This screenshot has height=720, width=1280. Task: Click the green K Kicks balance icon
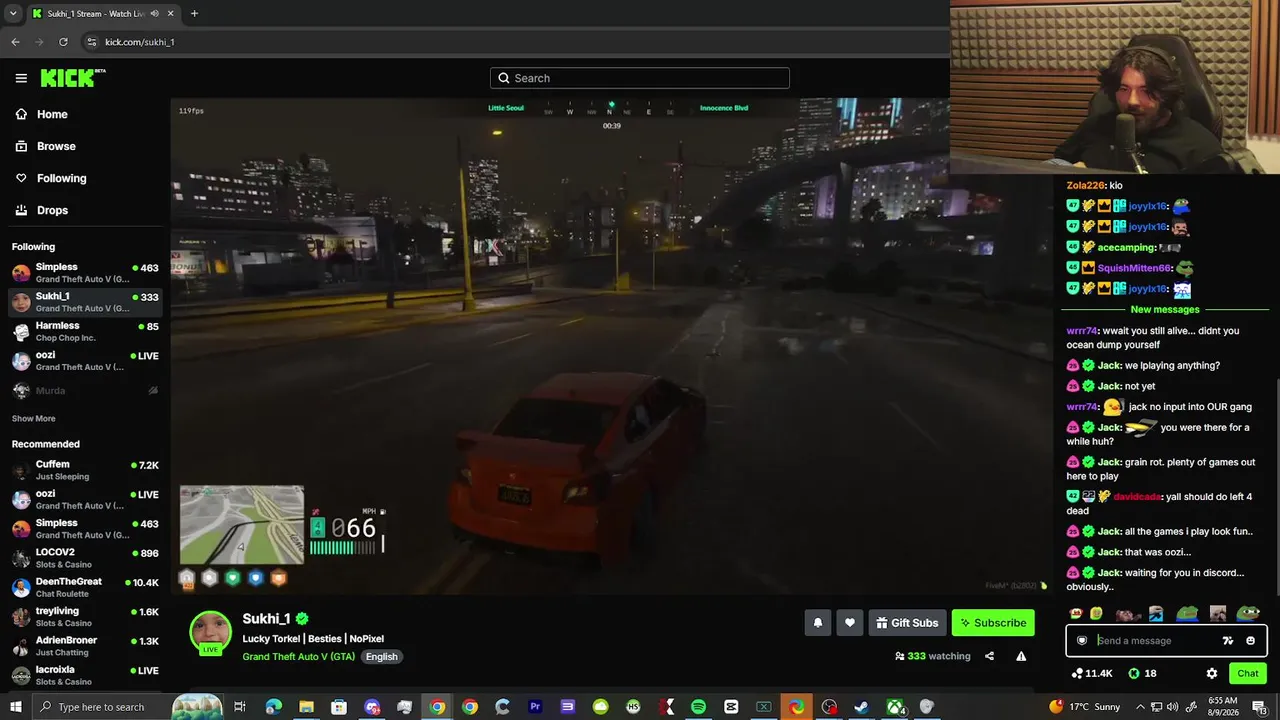[1133, 673]
